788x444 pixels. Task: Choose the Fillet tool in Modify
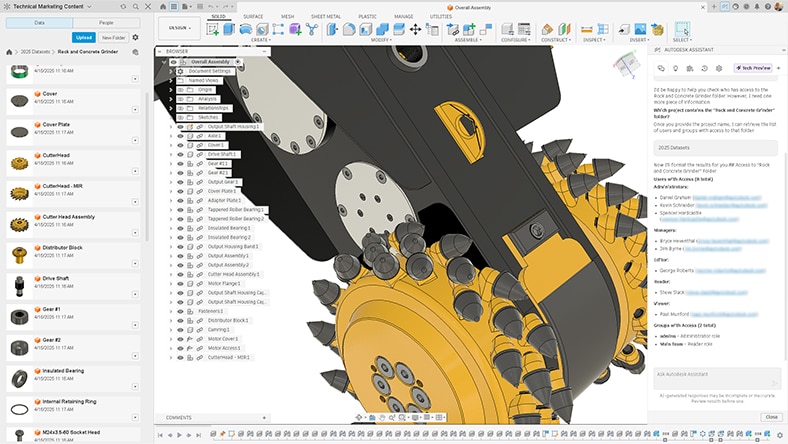click(x=349, y=29)
